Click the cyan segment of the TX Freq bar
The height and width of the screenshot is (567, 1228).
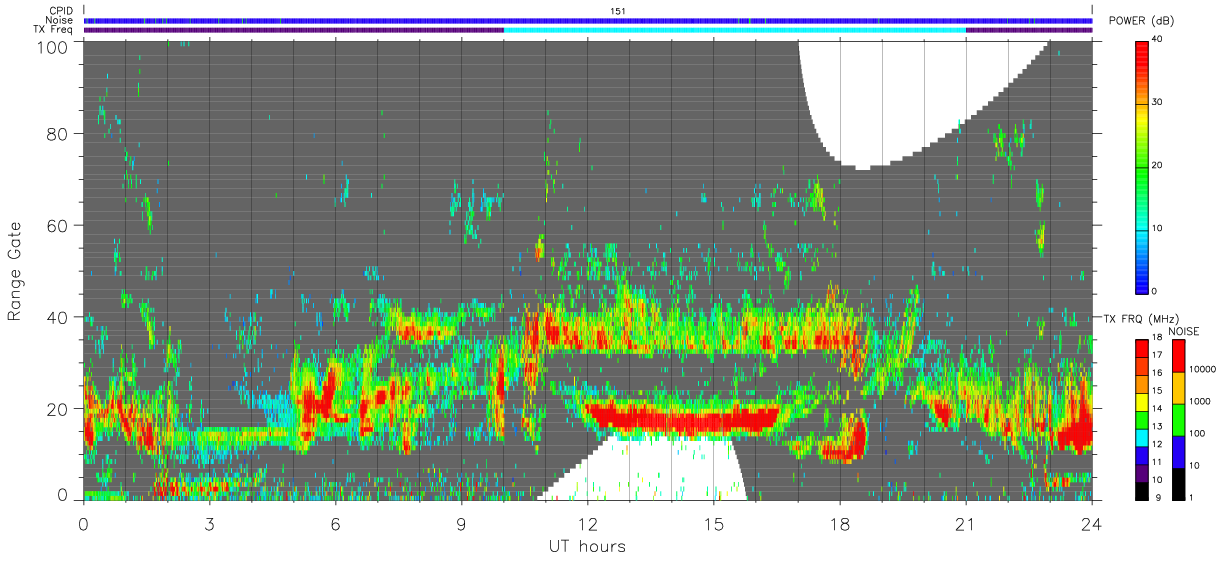(x=734, y=30)
